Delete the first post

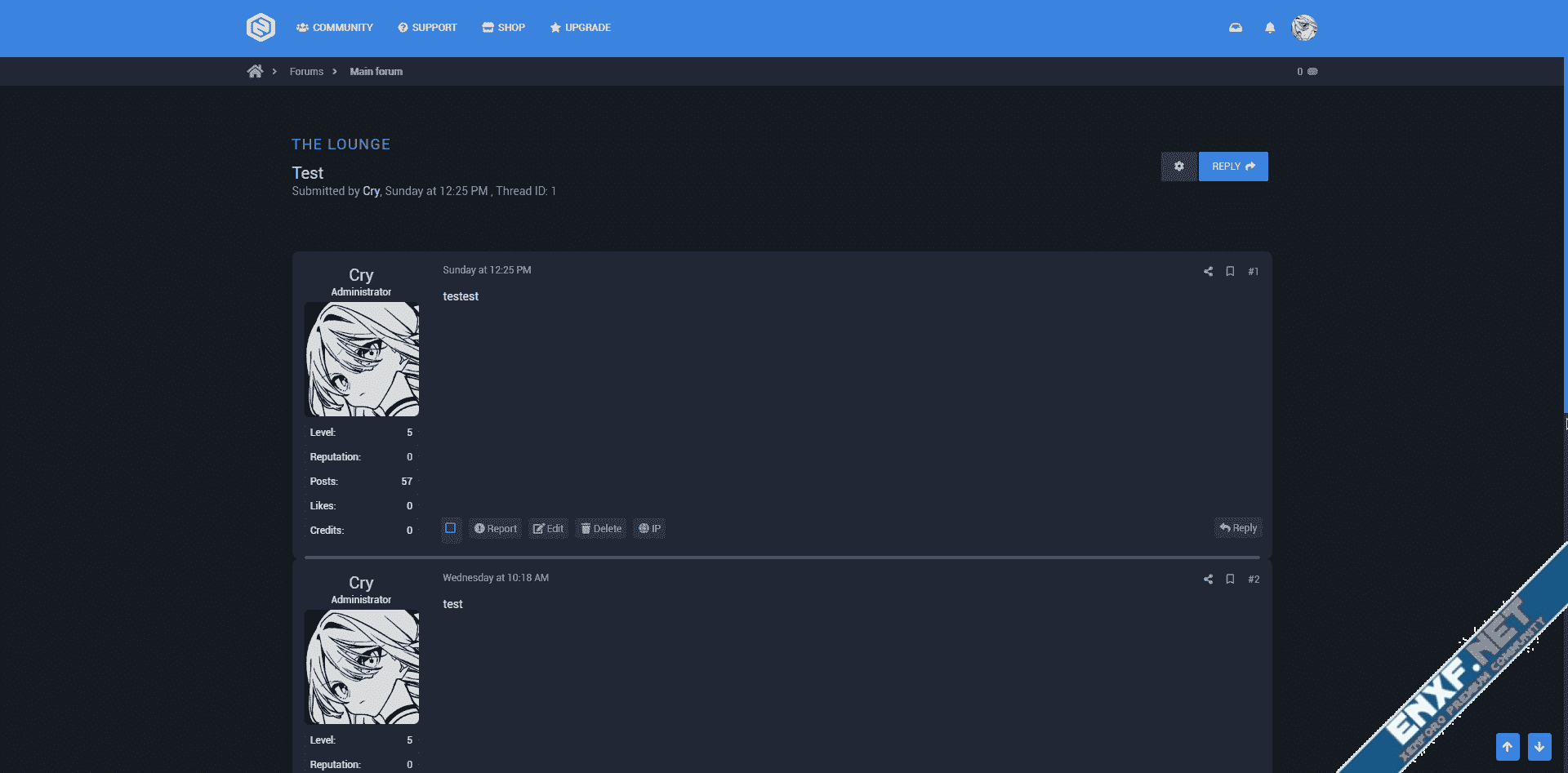click(601, 529)
